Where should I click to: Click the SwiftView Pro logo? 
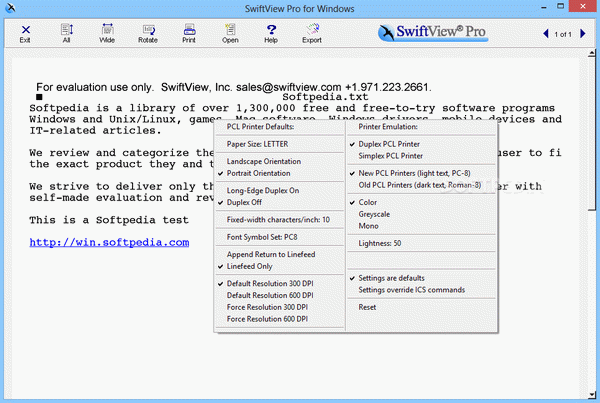pos(432,33)
